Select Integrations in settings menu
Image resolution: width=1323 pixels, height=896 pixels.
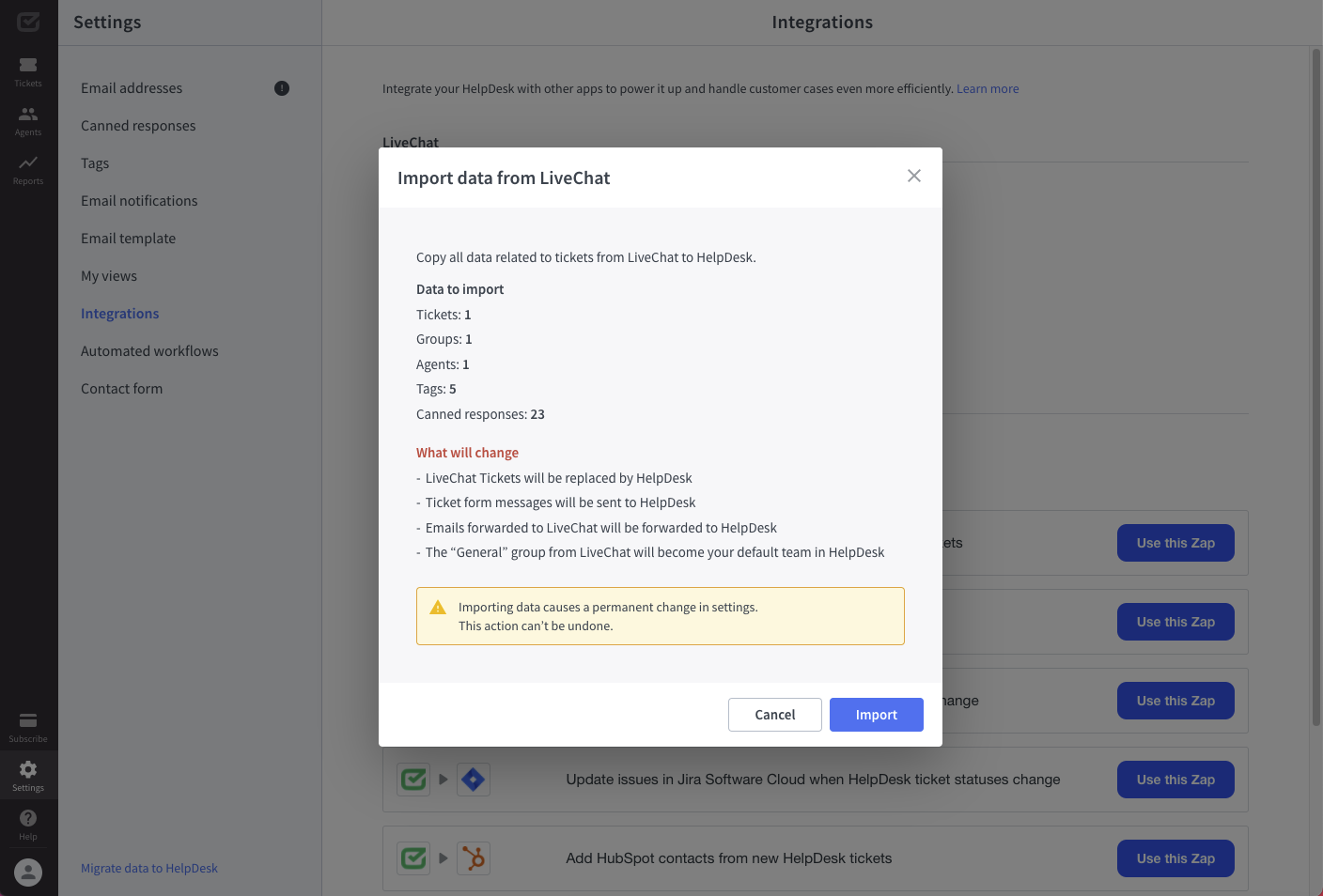click(119, 314)
